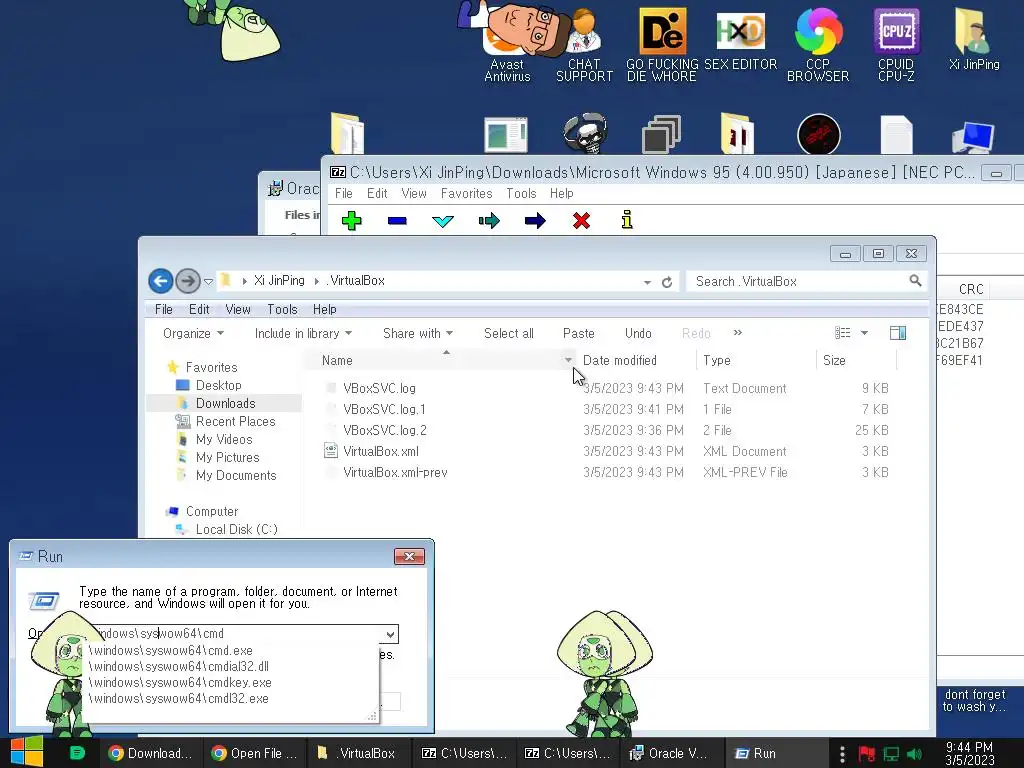
Task: Select the VirtualBox.xml-prev file
Action: tap(394, 472)
